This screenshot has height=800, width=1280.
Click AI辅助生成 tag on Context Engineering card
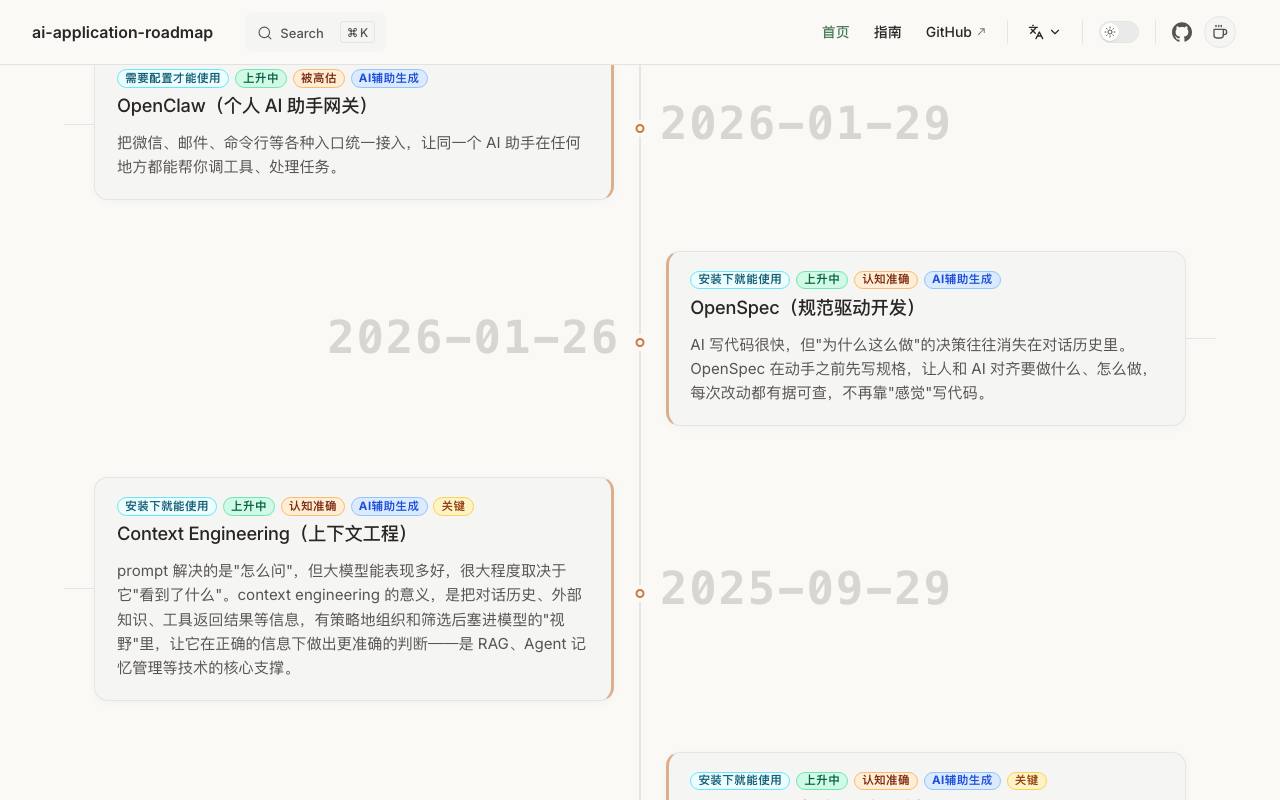389,506
